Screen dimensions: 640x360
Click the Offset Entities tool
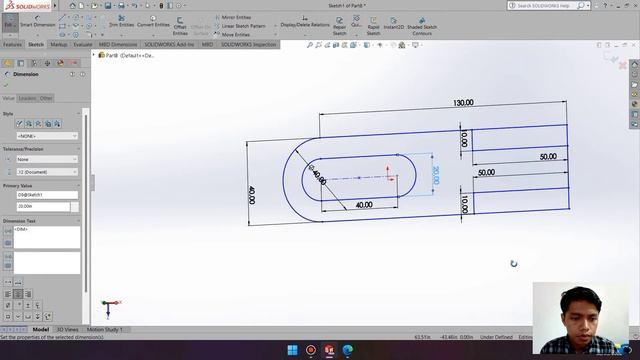[180, 26]
